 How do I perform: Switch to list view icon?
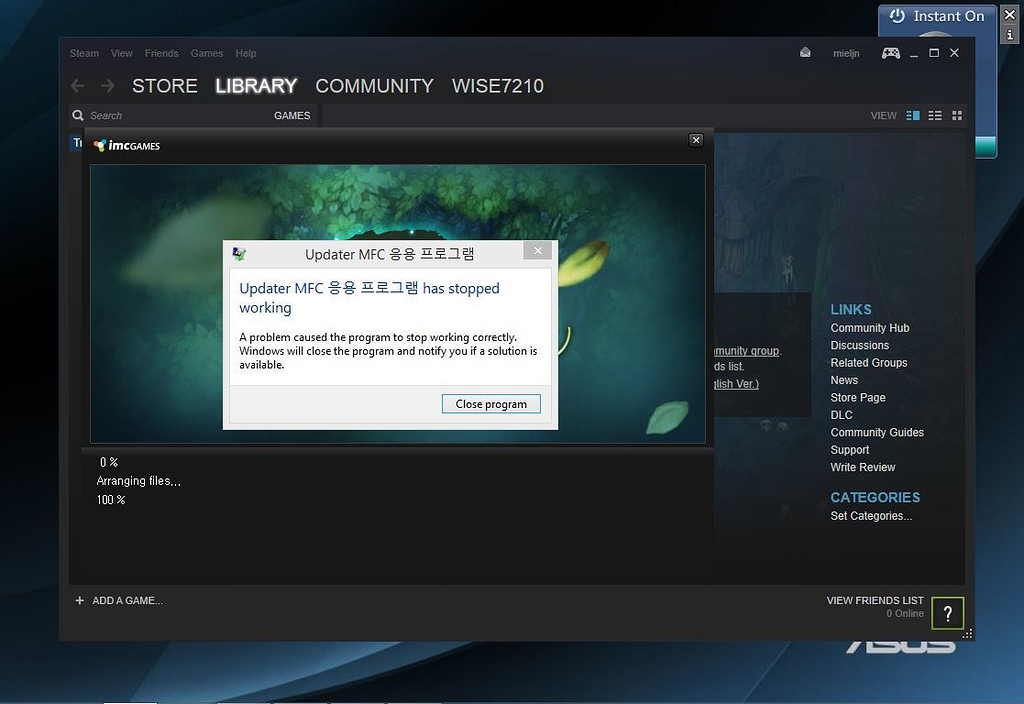coord(935,116)
